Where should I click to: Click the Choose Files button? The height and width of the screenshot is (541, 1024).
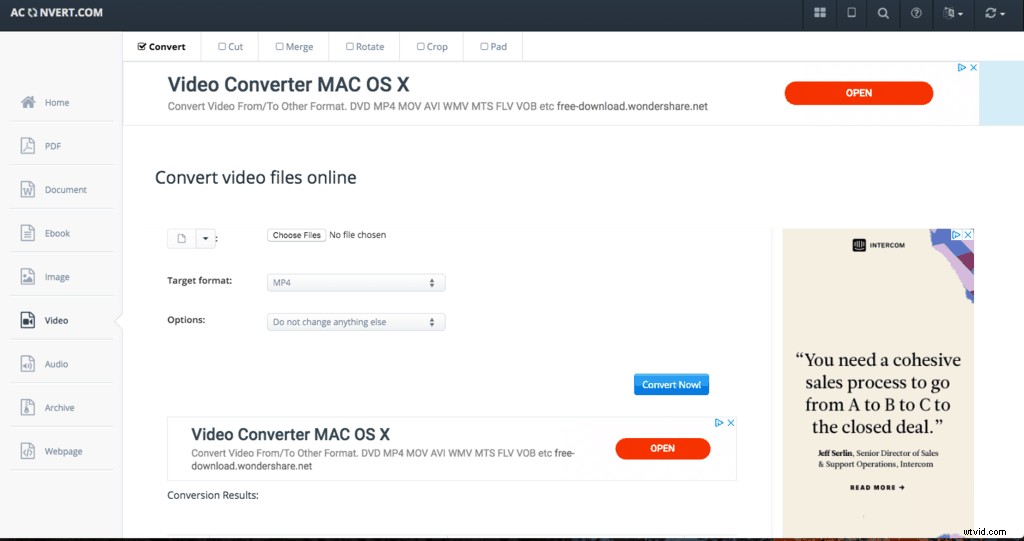(x=296, y=235)
